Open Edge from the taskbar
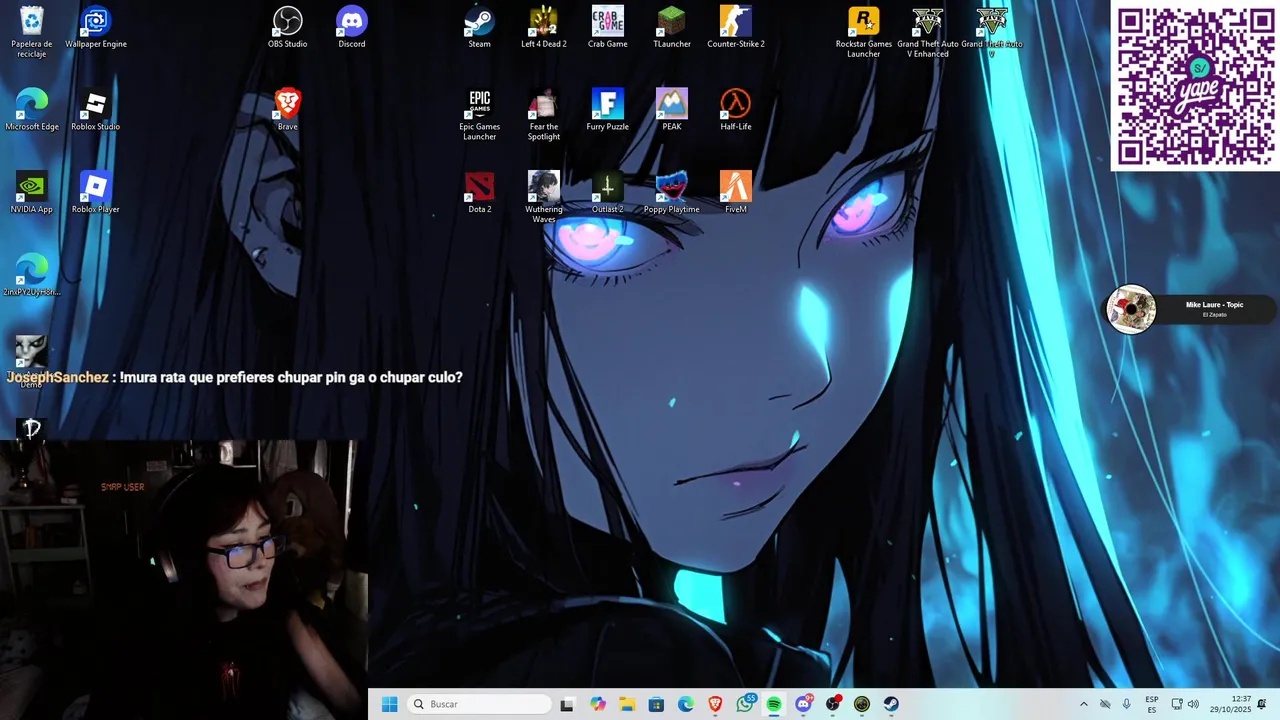This screenshot has height=720, width=1280. pos(686,704)
